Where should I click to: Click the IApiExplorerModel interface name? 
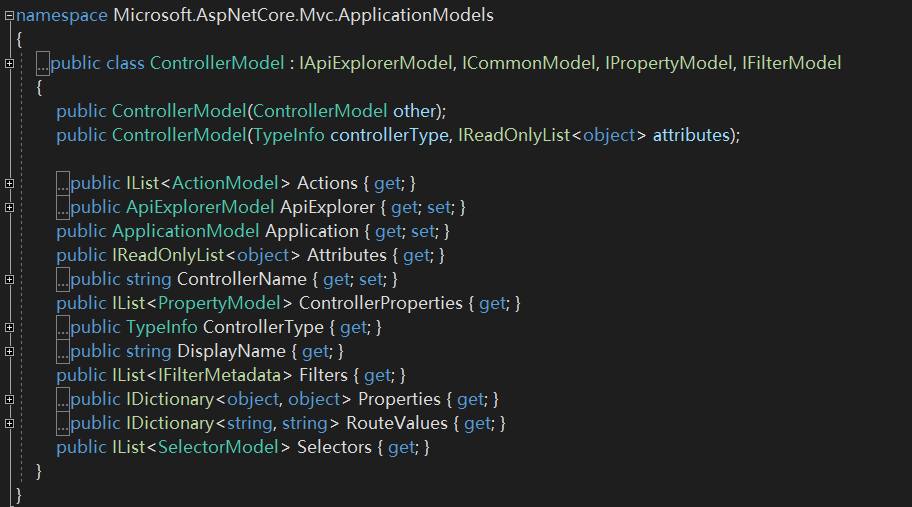click(375, 63)
